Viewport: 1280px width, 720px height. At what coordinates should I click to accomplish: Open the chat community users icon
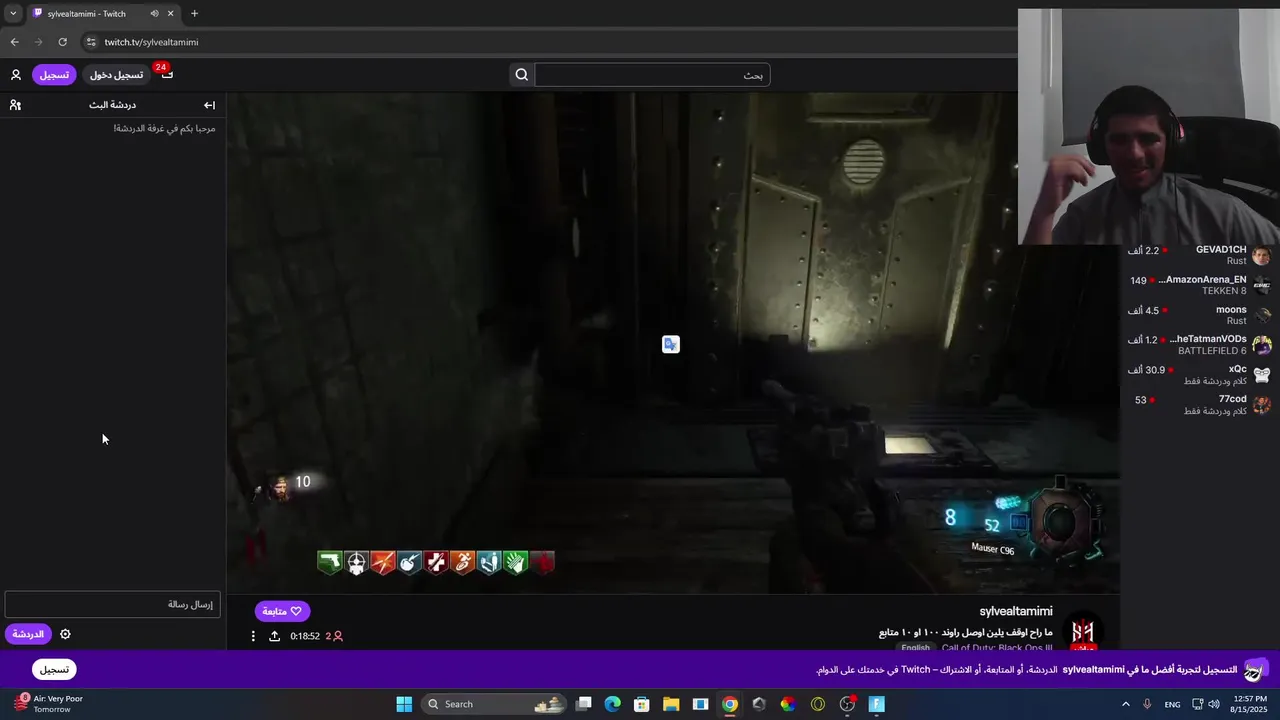15,105
